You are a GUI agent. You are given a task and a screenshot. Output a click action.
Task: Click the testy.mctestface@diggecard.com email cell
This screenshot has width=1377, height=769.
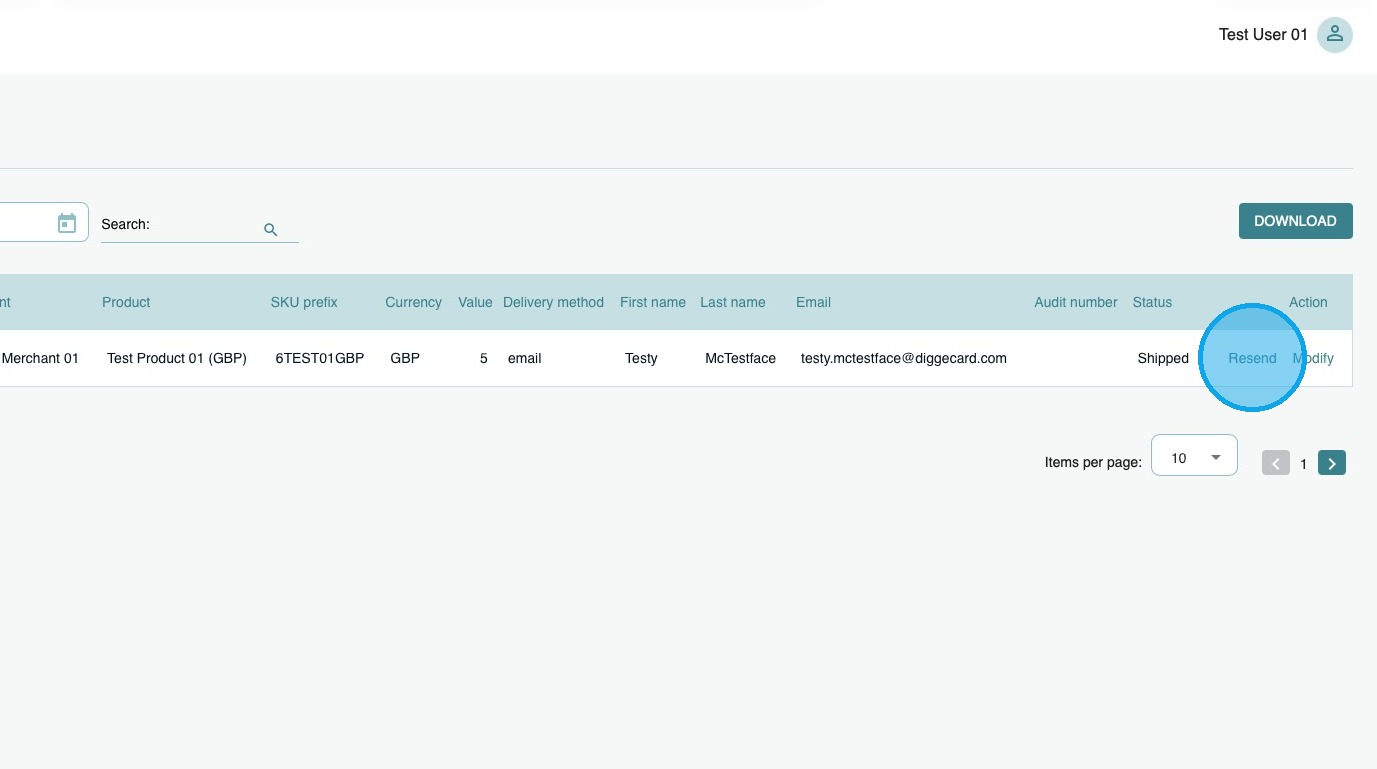(x=904, y=358)
